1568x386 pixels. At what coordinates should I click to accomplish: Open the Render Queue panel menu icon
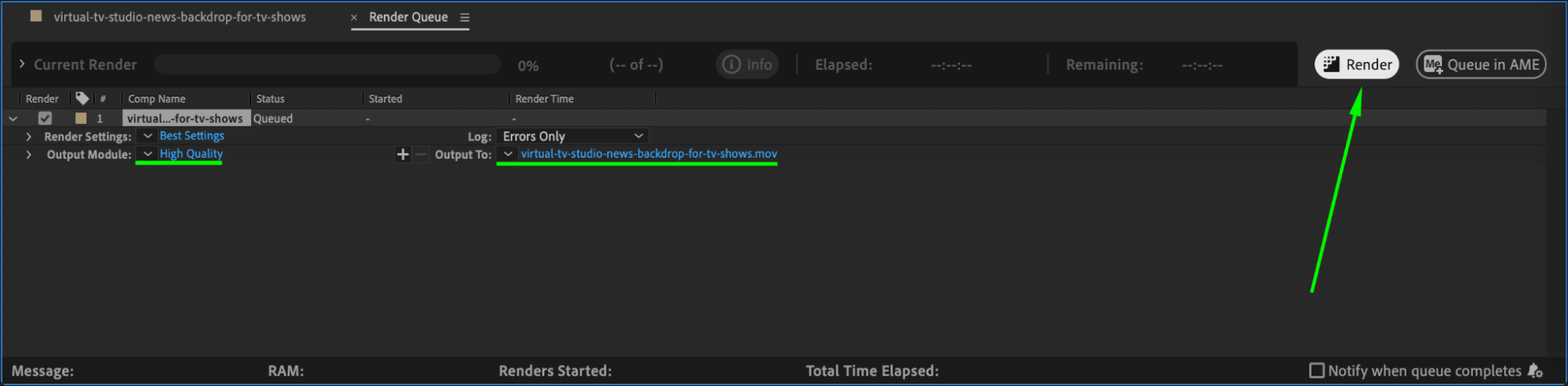464,17
